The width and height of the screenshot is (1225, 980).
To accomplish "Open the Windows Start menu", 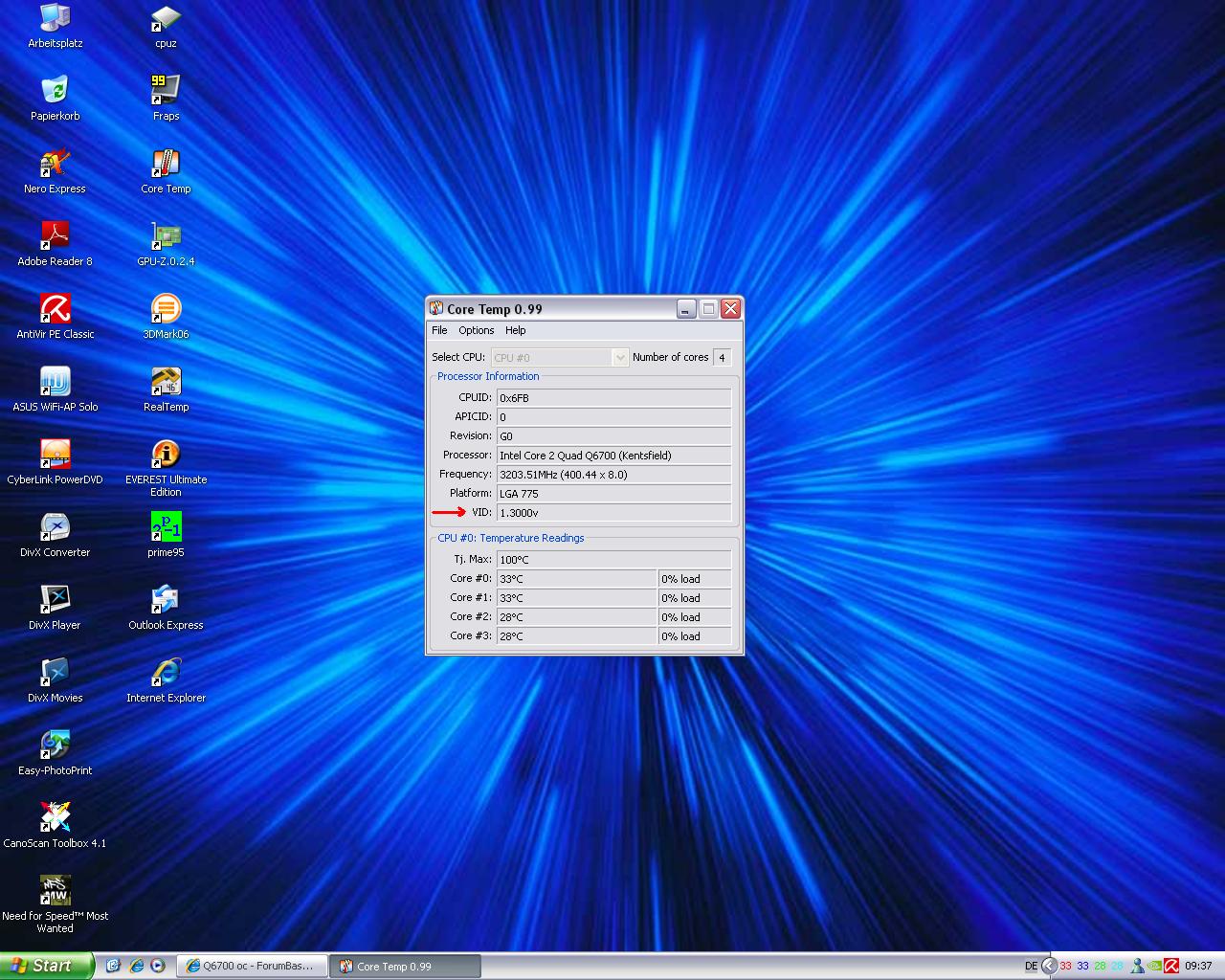I will click(x=47, y=966).
